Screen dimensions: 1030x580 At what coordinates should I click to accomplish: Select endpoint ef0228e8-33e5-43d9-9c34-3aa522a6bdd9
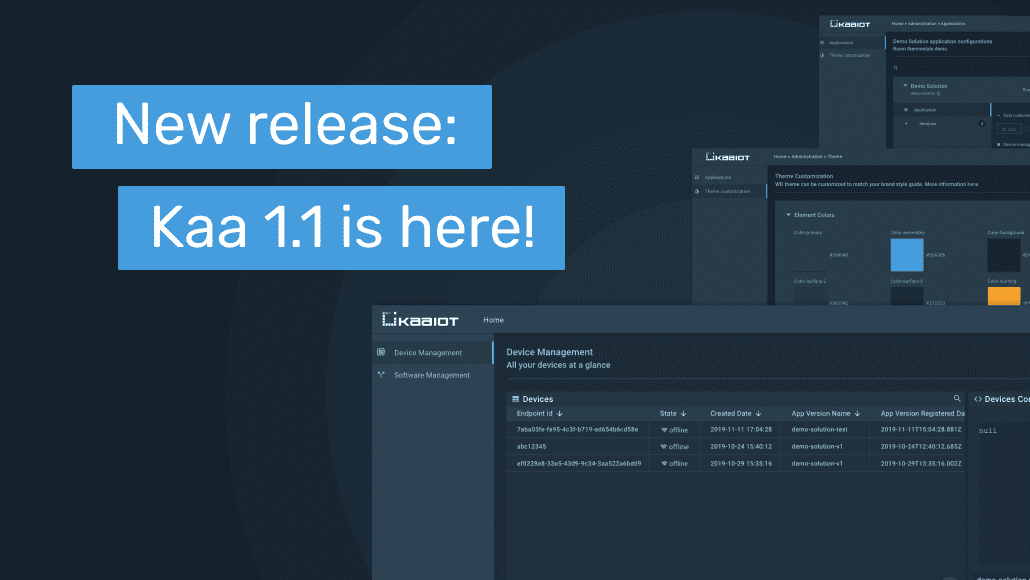click(579, 464)
